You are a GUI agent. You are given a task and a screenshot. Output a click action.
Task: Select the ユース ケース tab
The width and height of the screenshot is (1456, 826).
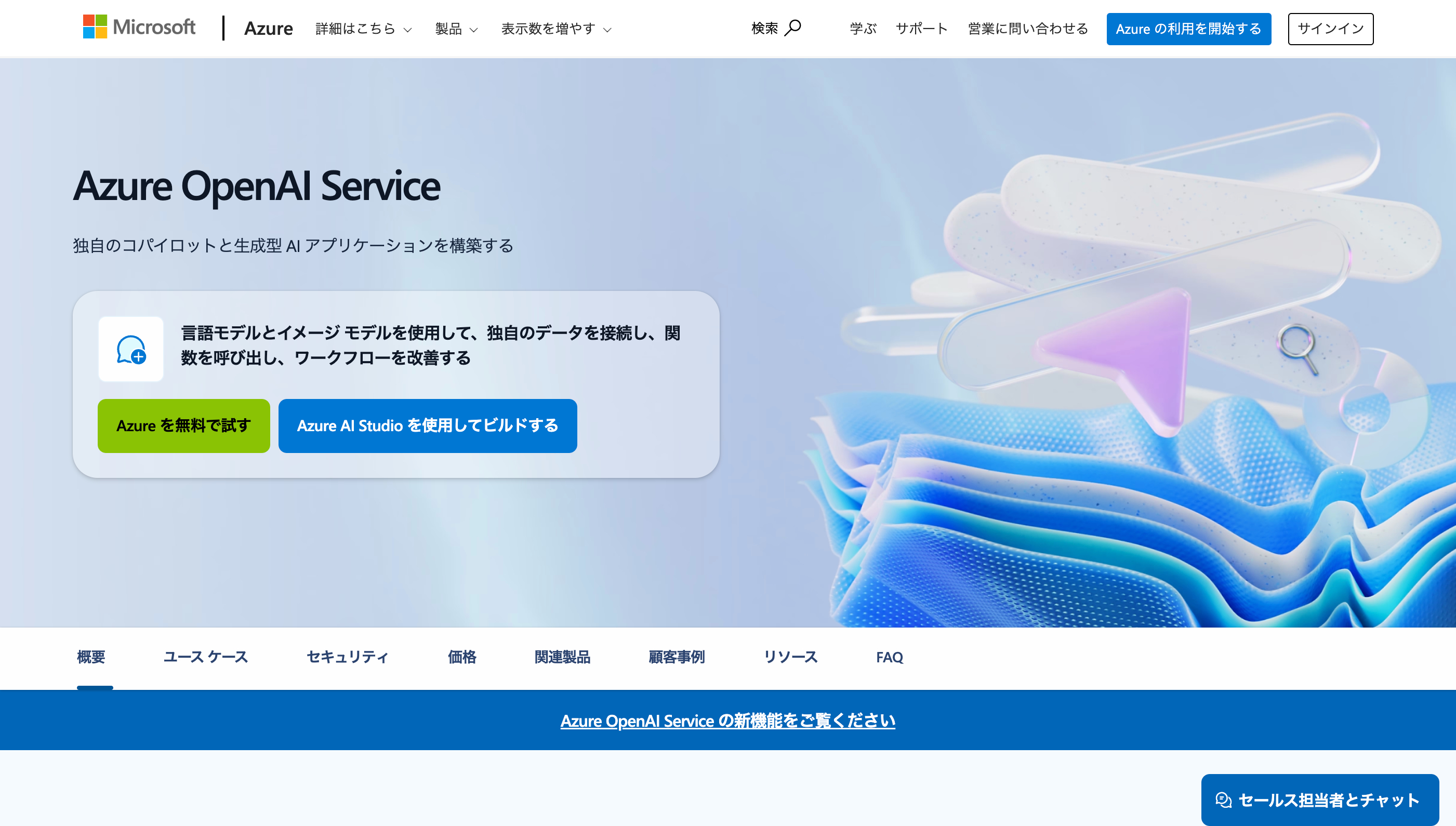(205, 657)
